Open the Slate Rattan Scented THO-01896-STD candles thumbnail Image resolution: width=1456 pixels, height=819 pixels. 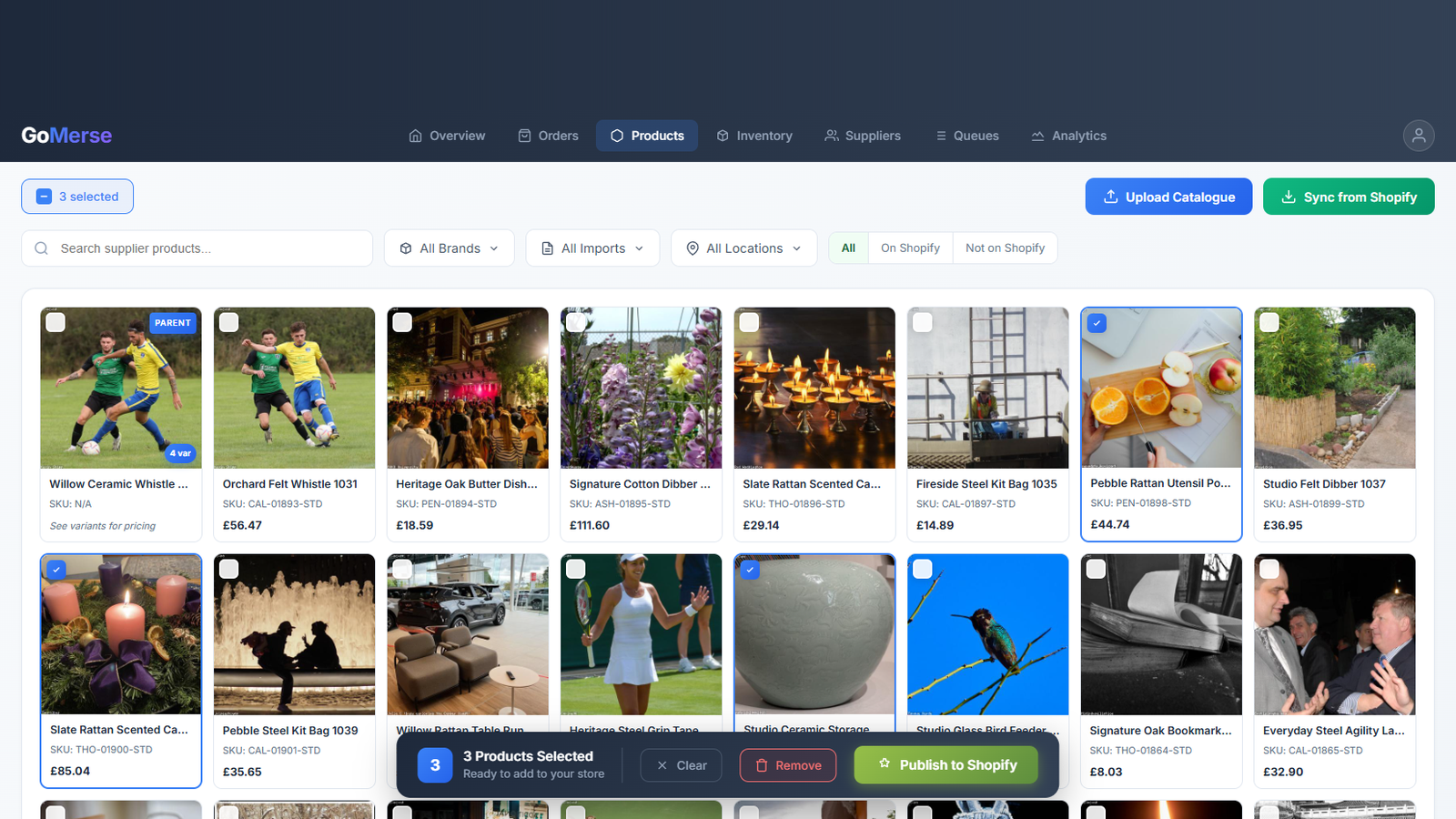click(x=814, y=388)
